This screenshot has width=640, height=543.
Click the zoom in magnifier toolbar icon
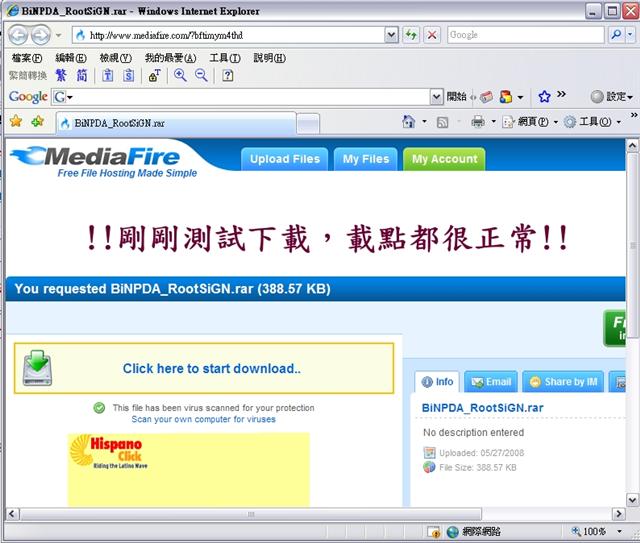180,75
